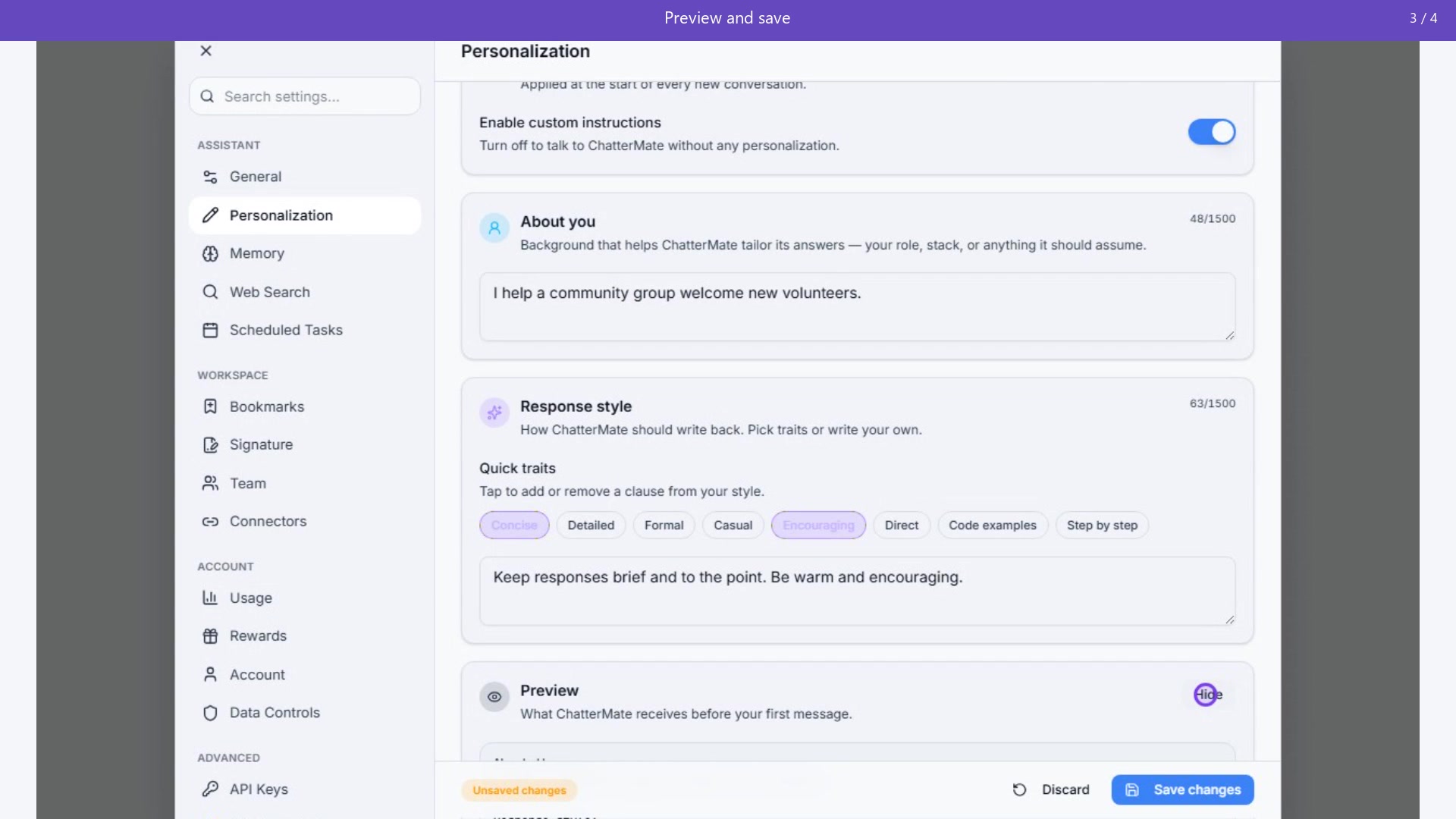The height and width of the screenshot is (819, 1456).
Task: Click the Save changes disk icon
Action: click(1132, 789)
